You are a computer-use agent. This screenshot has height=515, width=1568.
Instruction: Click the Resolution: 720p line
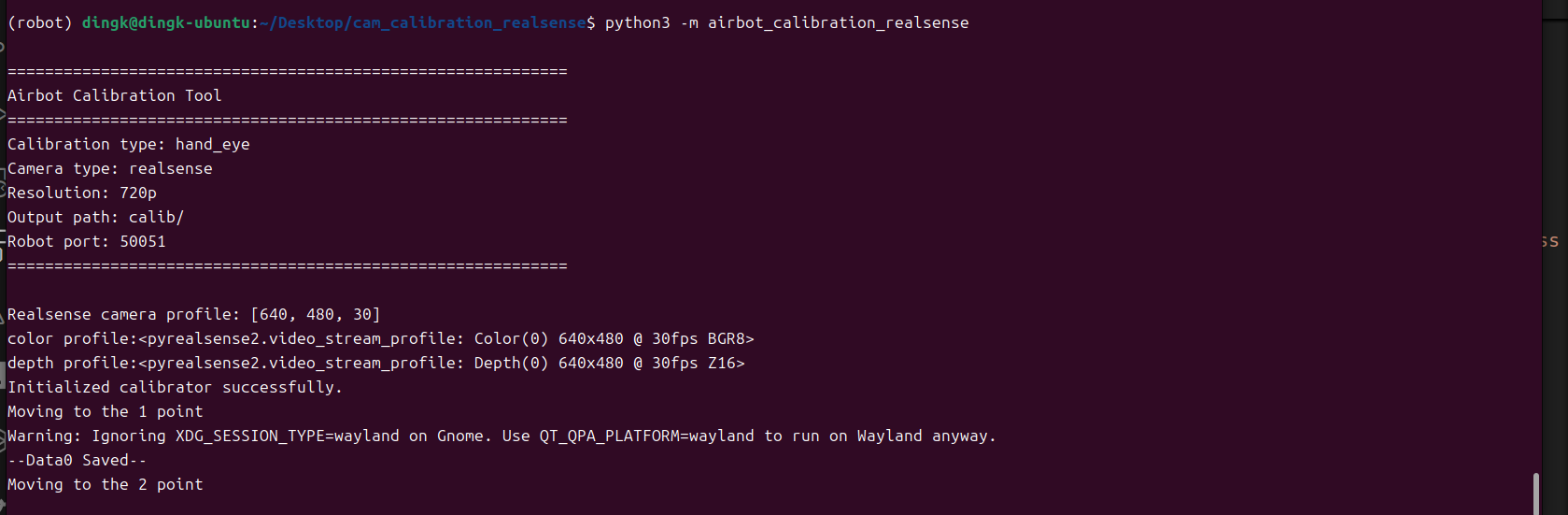coord(81,193)
